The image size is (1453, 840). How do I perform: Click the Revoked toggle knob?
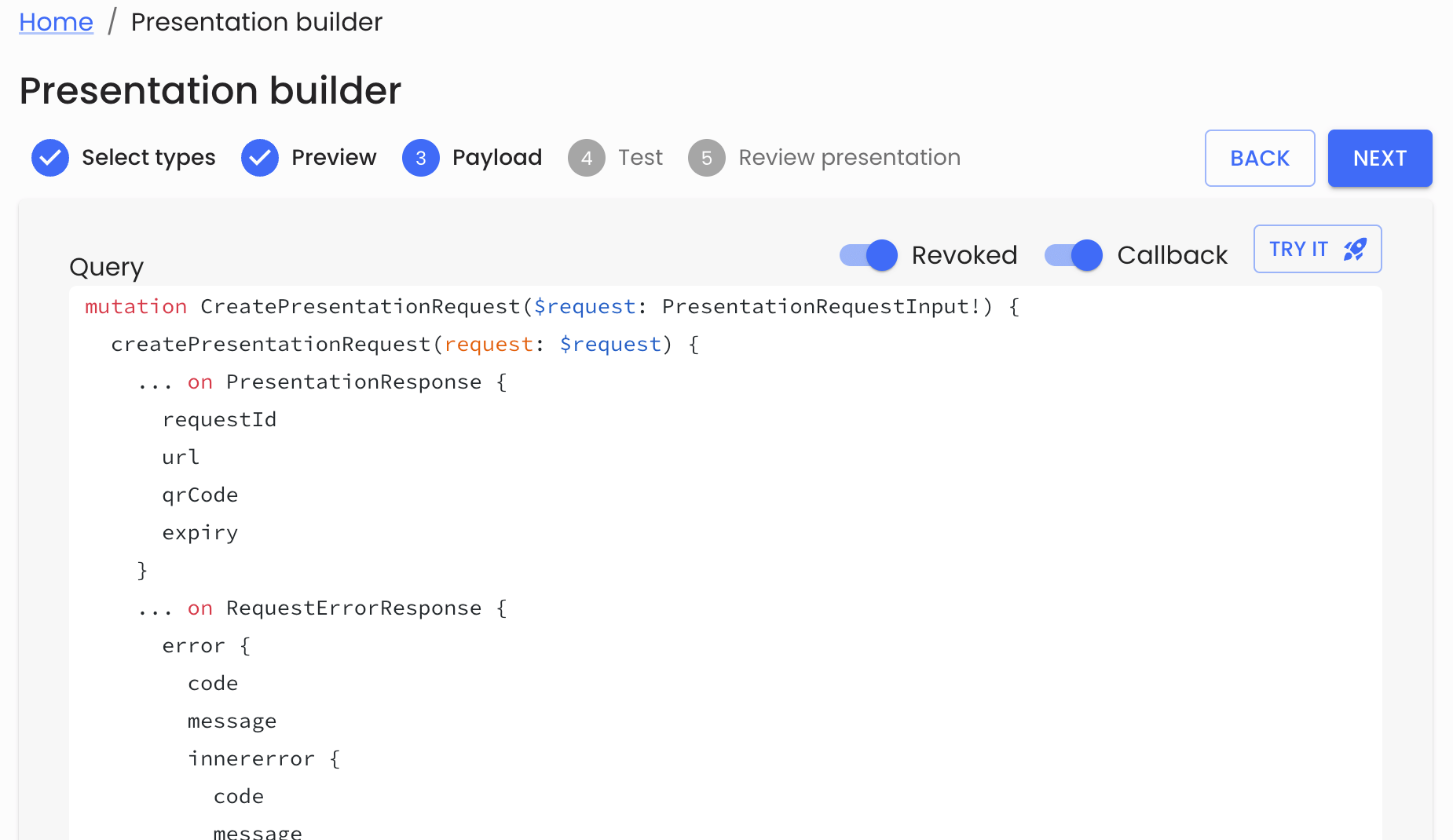point(883,255)
